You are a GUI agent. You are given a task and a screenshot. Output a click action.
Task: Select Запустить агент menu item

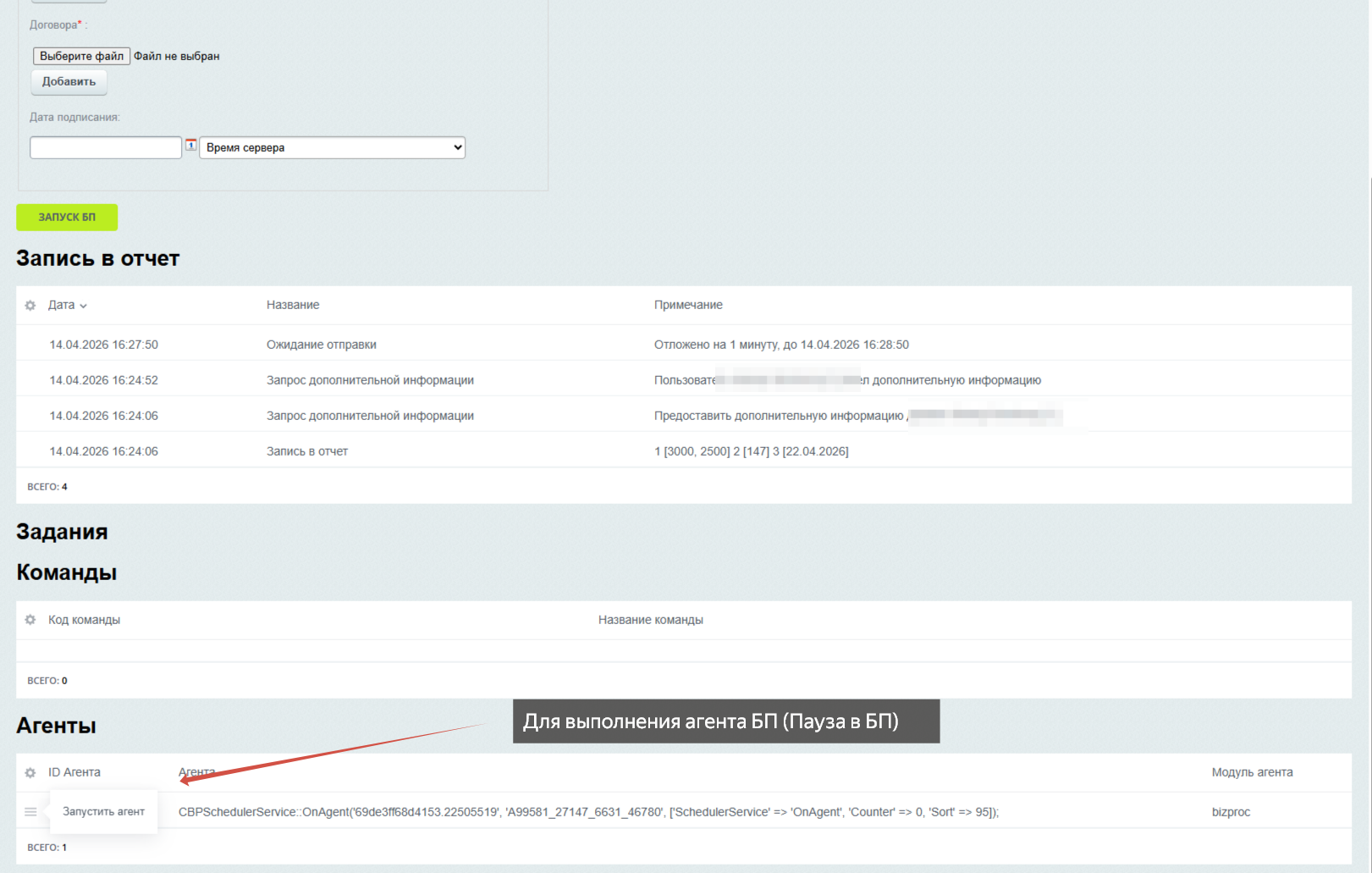tap(103, 811)
